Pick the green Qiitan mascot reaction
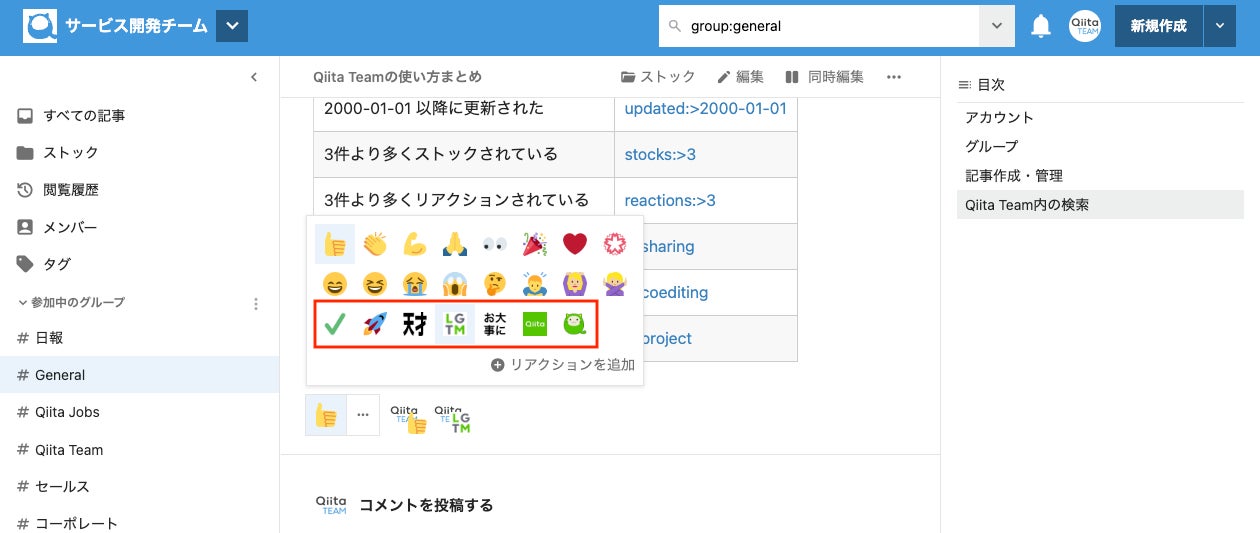 pos(574,324)
